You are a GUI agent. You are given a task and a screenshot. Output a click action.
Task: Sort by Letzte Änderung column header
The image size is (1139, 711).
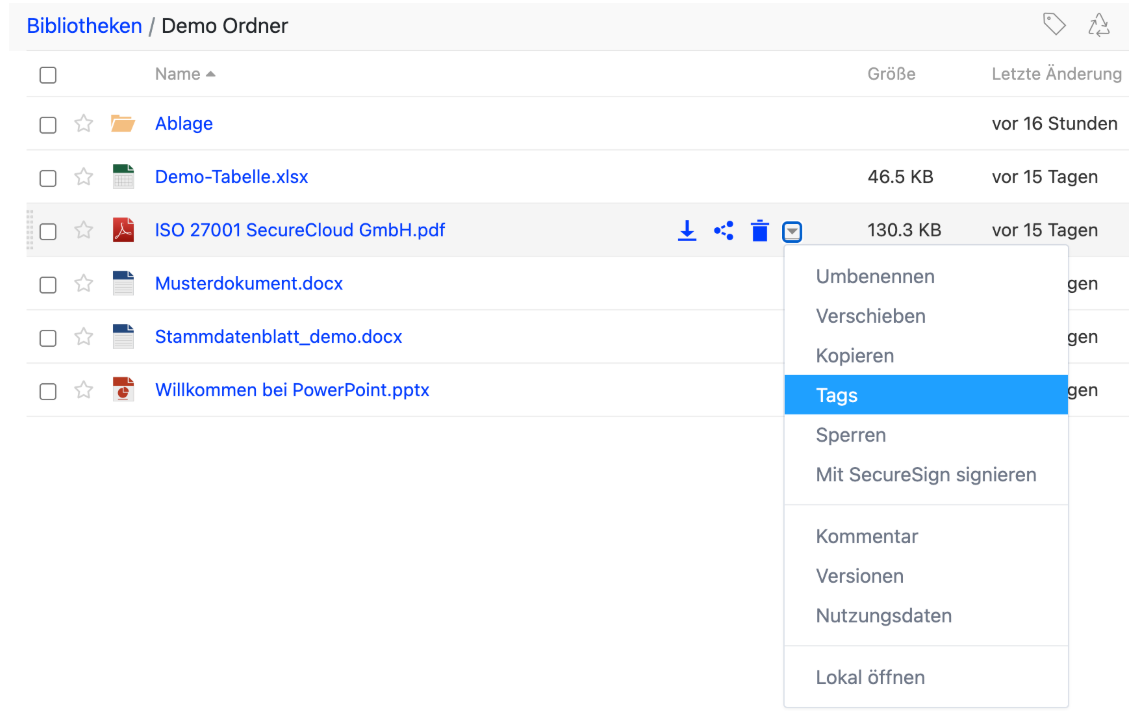(1056, 74)
